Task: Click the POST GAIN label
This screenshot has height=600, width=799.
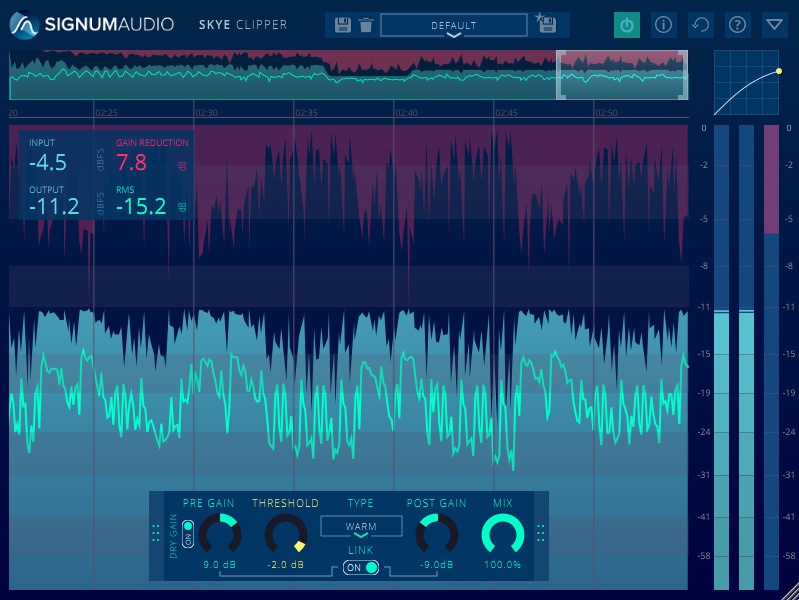Action: point(436,503)
